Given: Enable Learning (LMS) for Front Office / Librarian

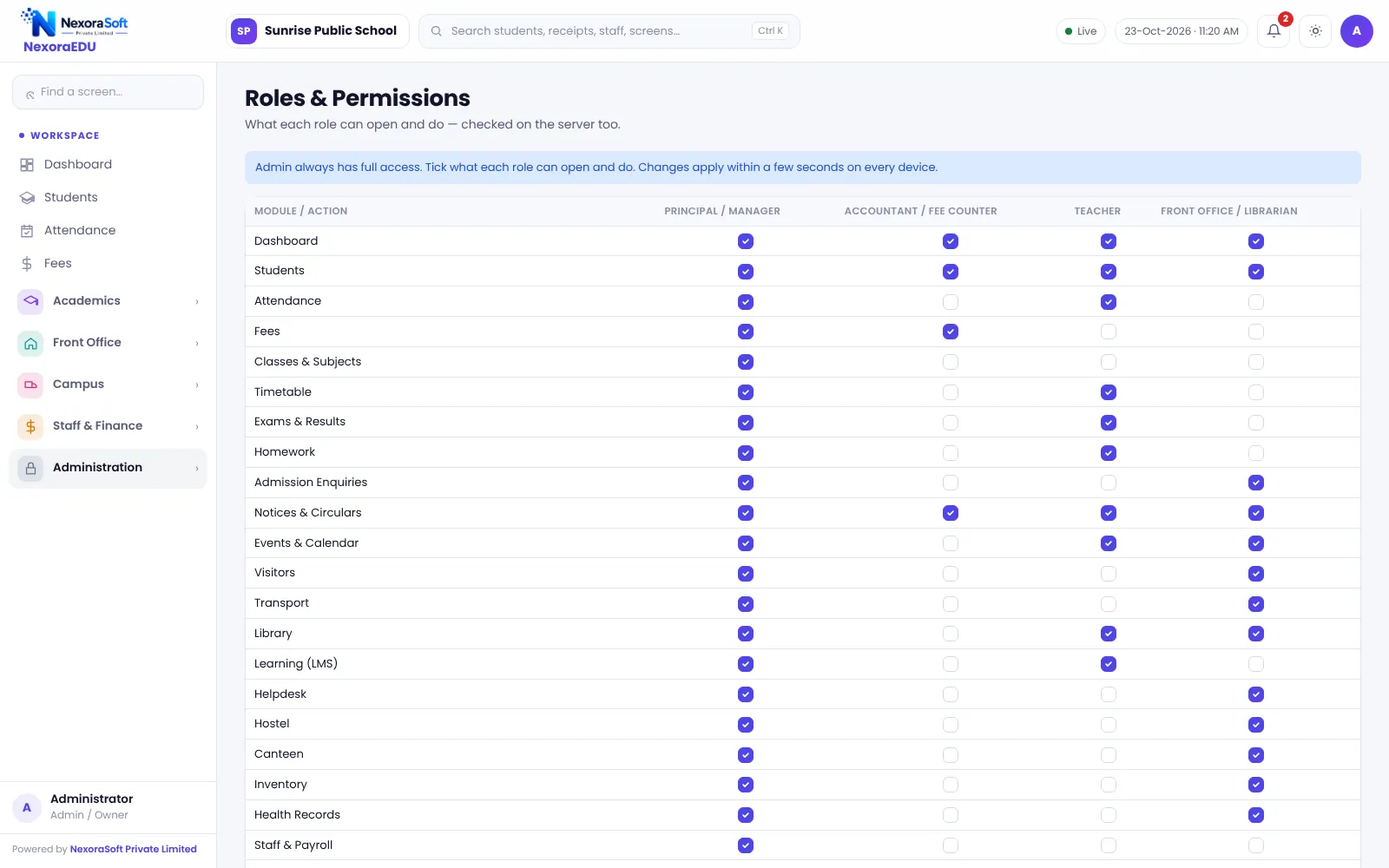Looking at the screenshot, I should pyautogui.click(x=1256, y=664).
